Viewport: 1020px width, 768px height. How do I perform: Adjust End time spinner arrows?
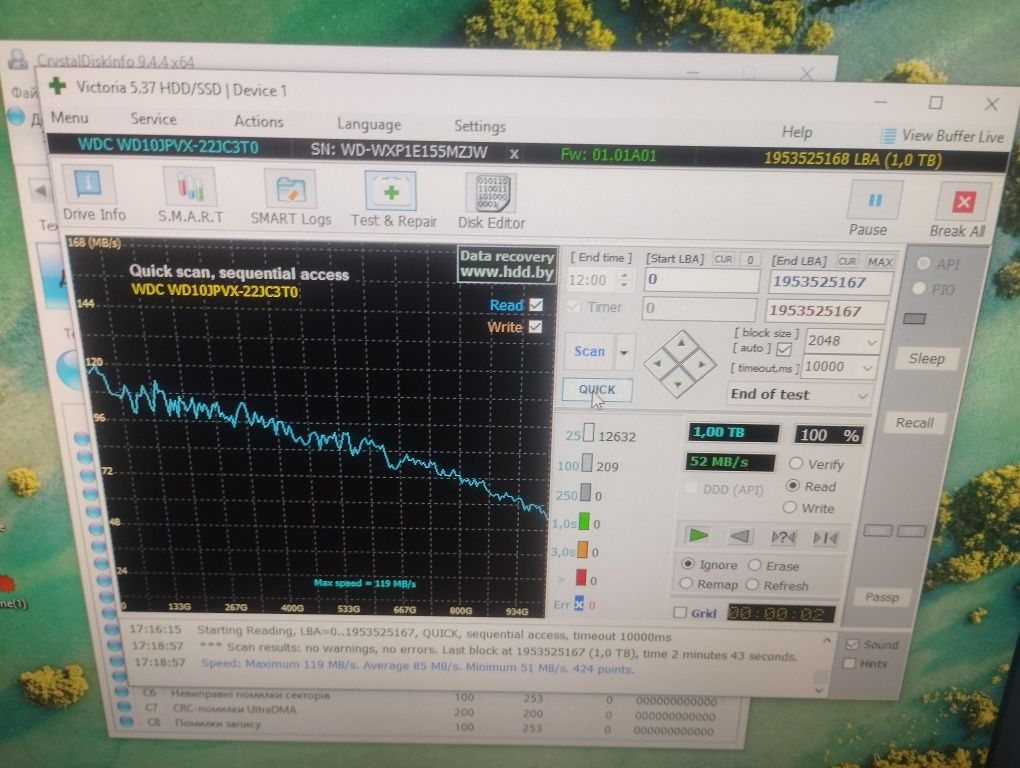(624, 280)
